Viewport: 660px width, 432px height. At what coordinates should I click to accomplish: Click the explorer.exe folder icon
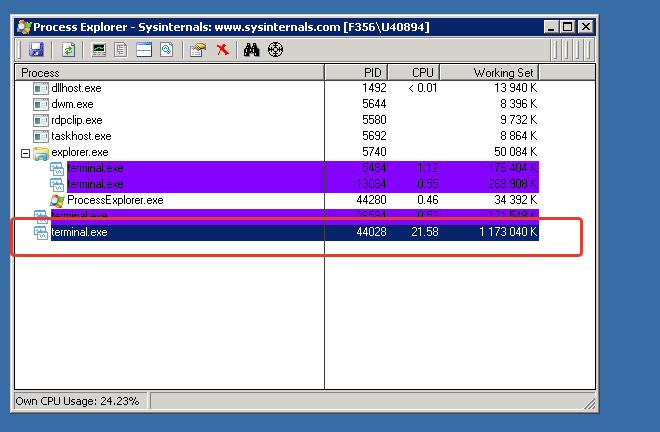coord(41,153)
